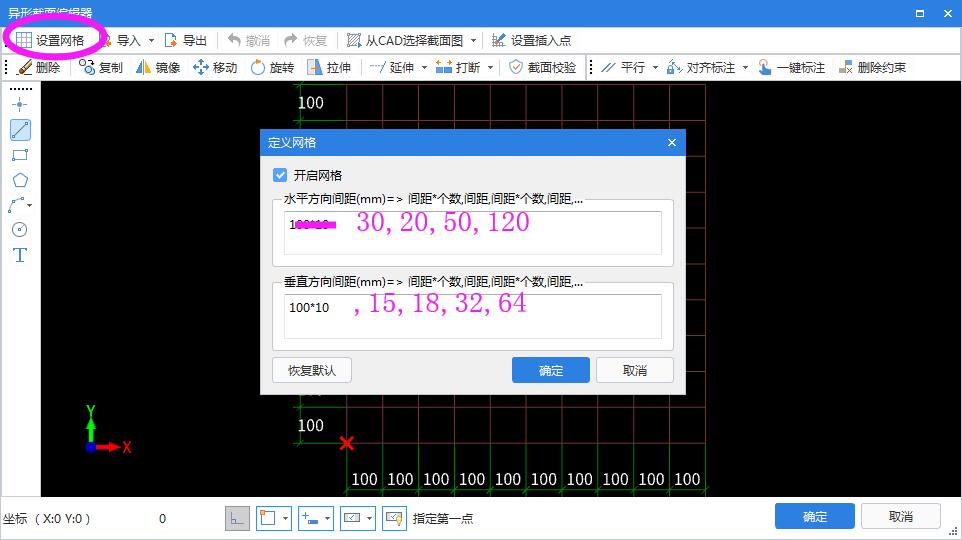Click 确定 in the 定义网格 dialog
Screen dimensions: 962x540
point(551,371)
